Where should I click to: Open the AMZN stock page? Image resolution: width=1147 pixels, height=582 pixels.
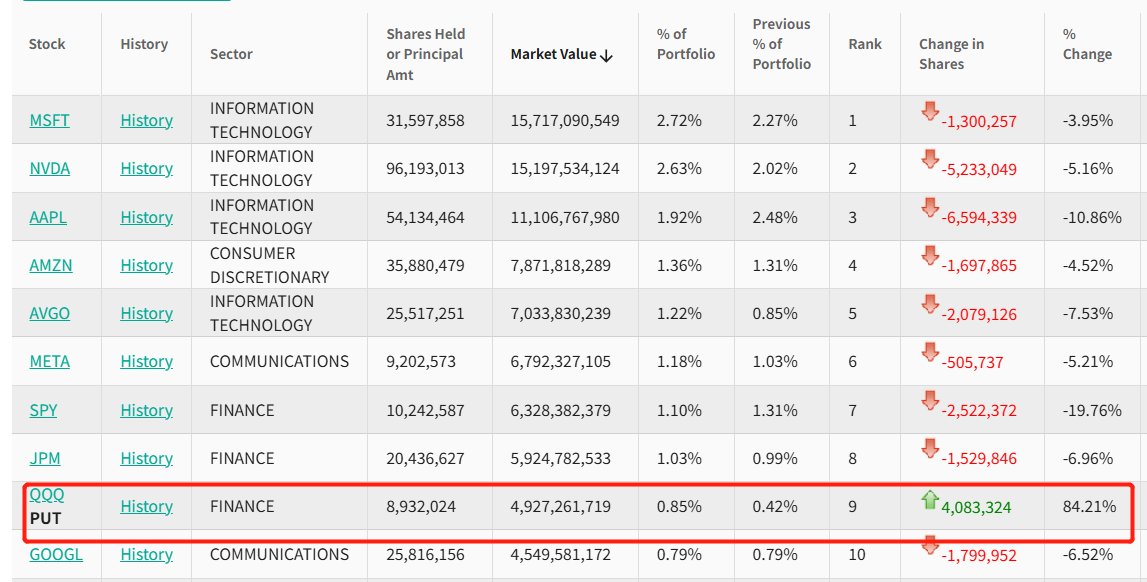pyautogui.click(x=50, y=265)
